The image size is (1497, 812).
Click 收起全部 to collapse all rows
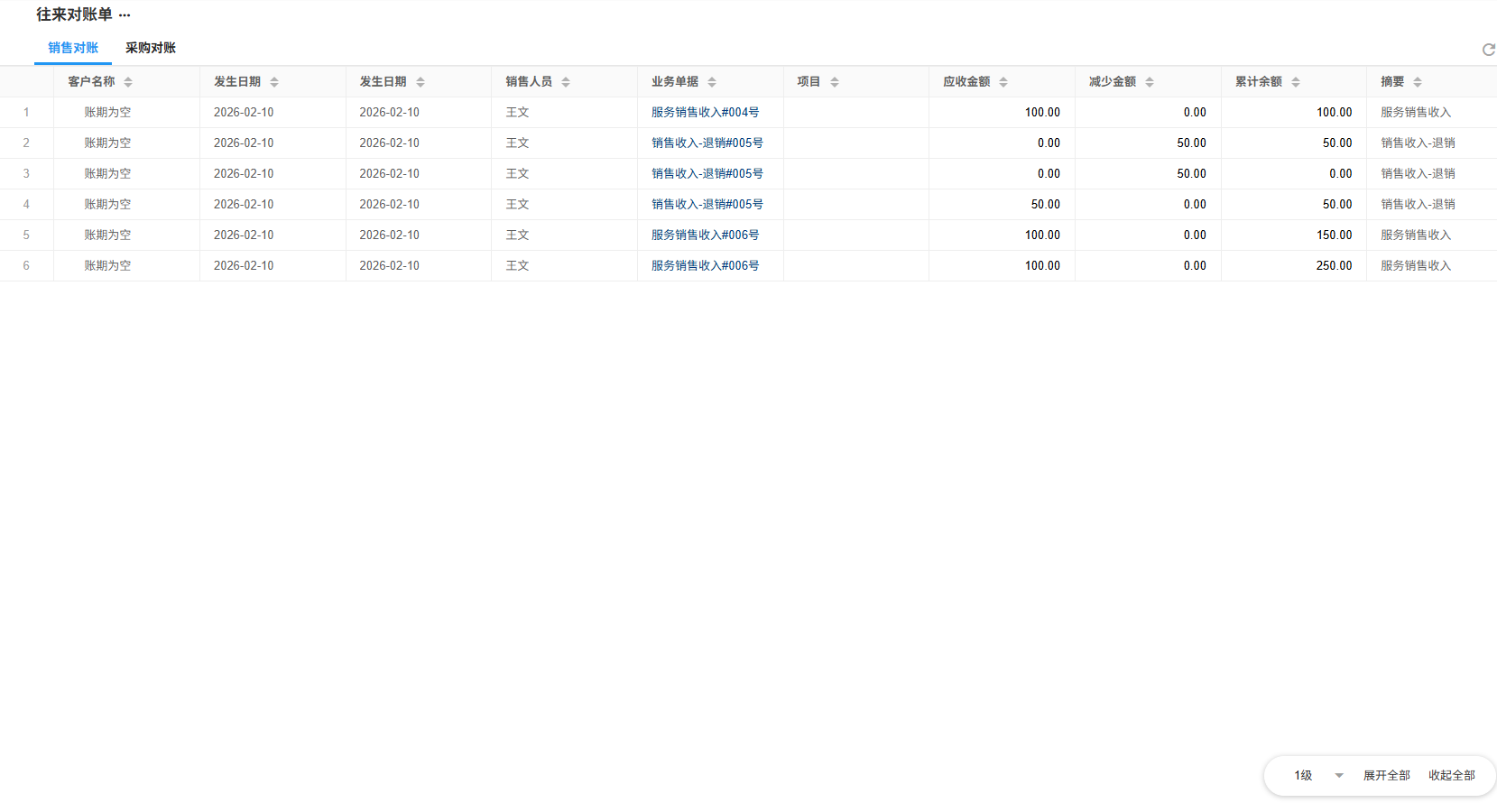click(x=1451, y=776)
